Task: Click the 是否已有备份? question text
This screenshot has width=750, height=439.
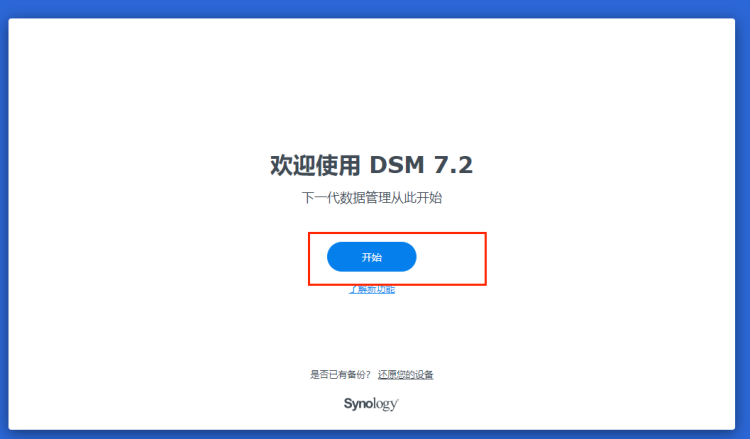Action: (340, 374)
